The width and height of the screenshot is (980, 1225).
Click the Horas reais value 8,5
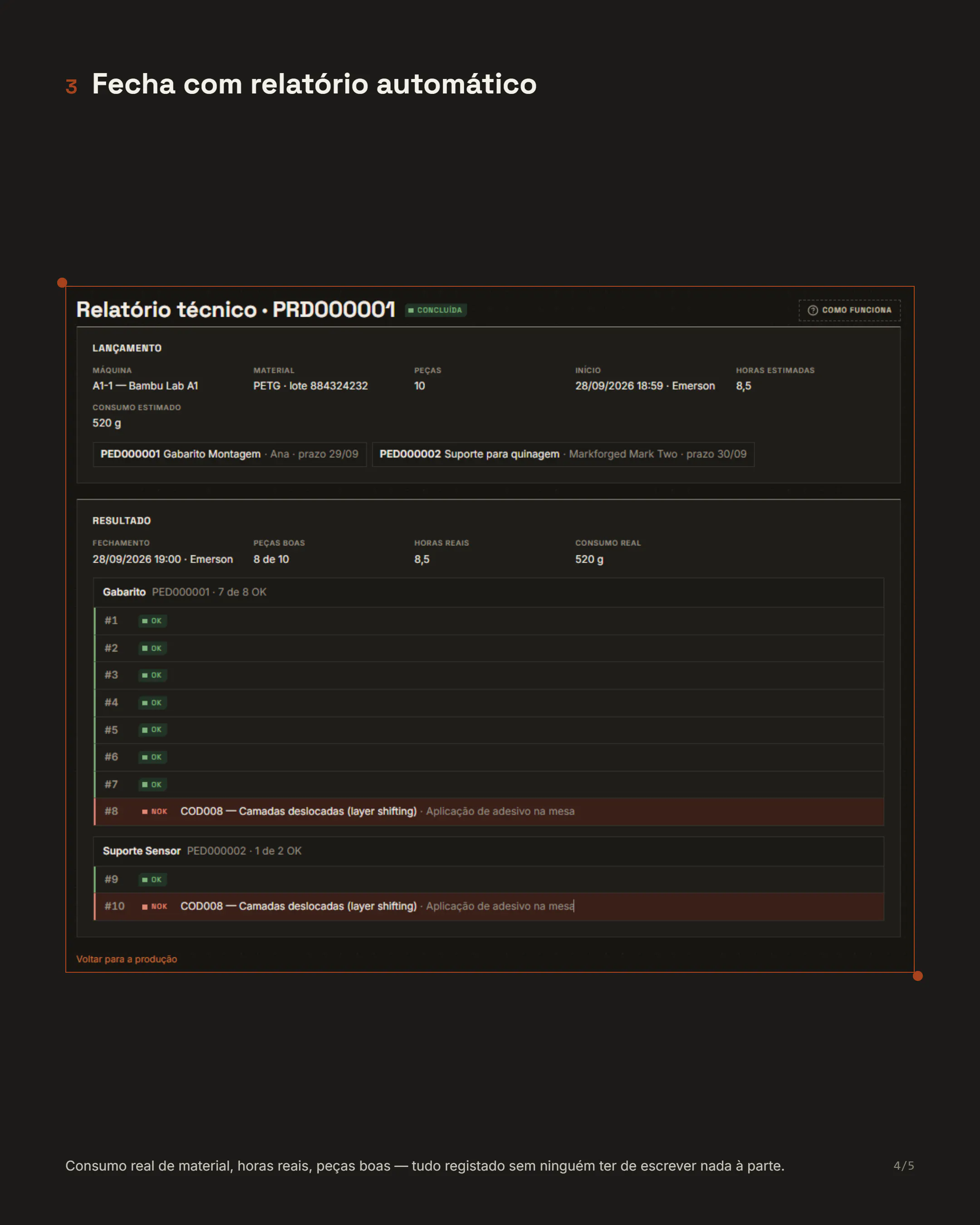coord(421,559)
